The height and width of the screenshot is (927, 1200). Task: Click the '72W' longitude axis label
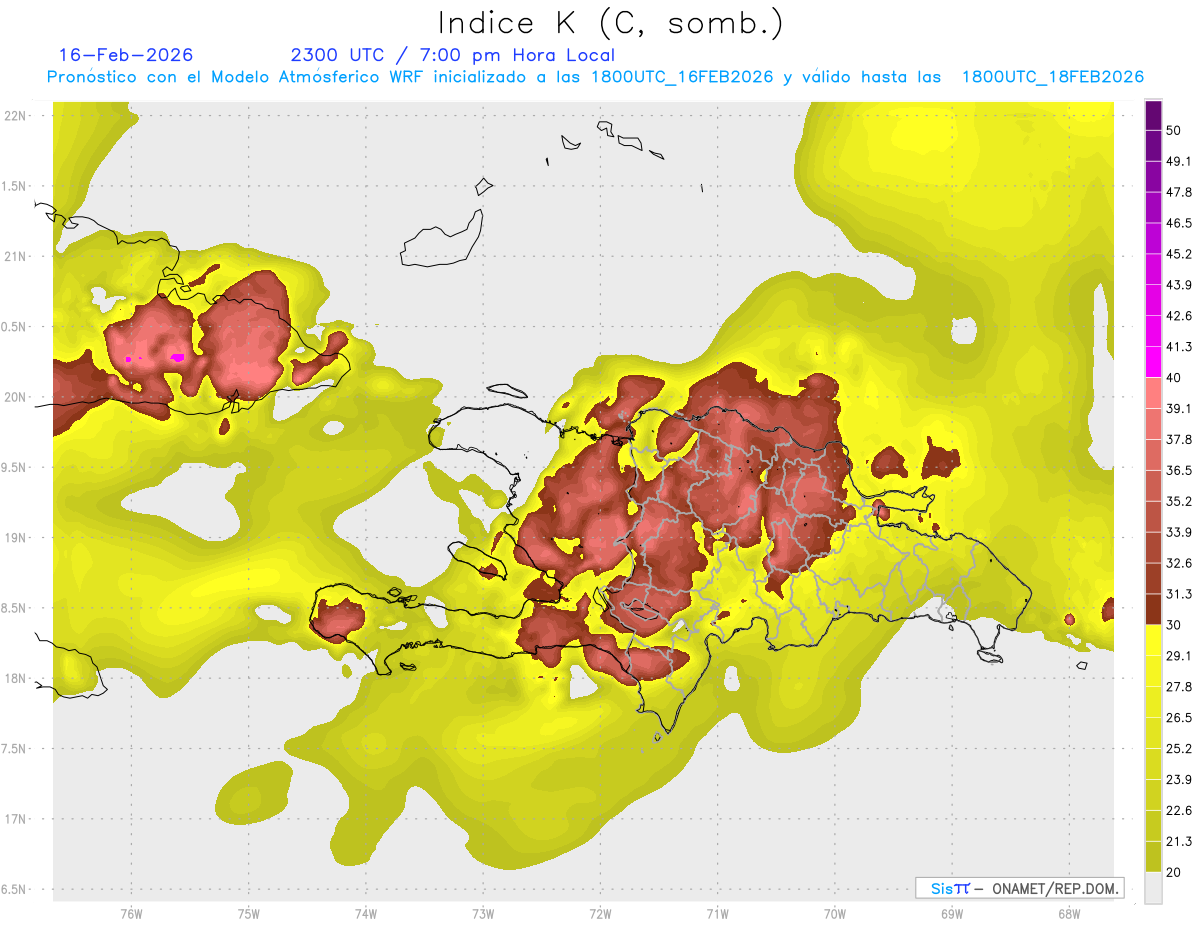pos(600,914)
